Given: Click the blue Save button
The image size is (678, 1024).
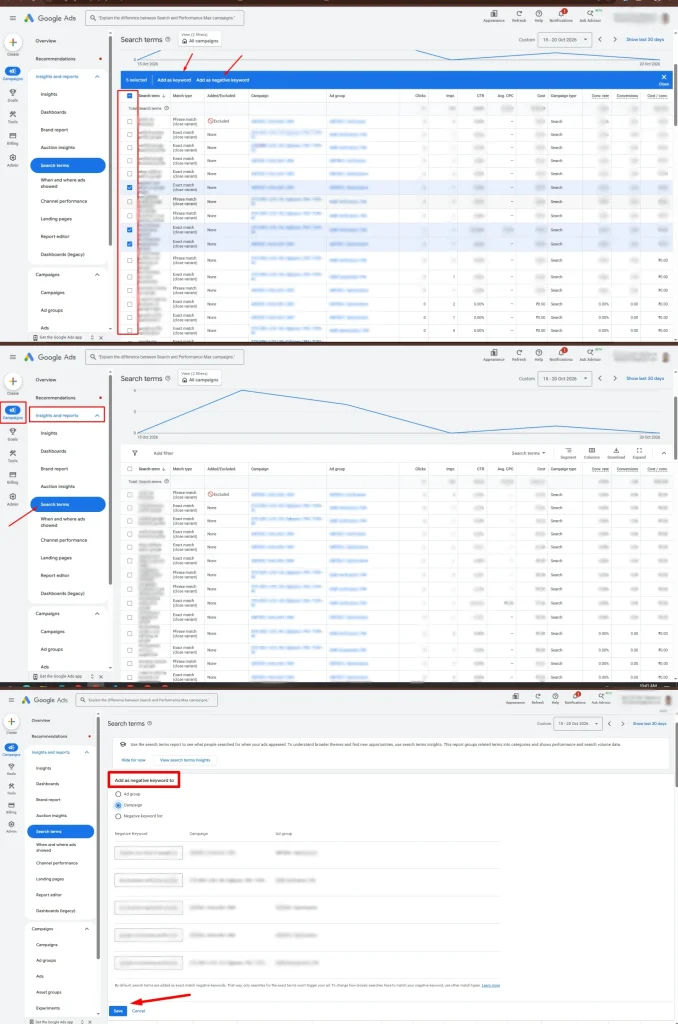Looking at the screenshot, I should [x=118, y=1011].
